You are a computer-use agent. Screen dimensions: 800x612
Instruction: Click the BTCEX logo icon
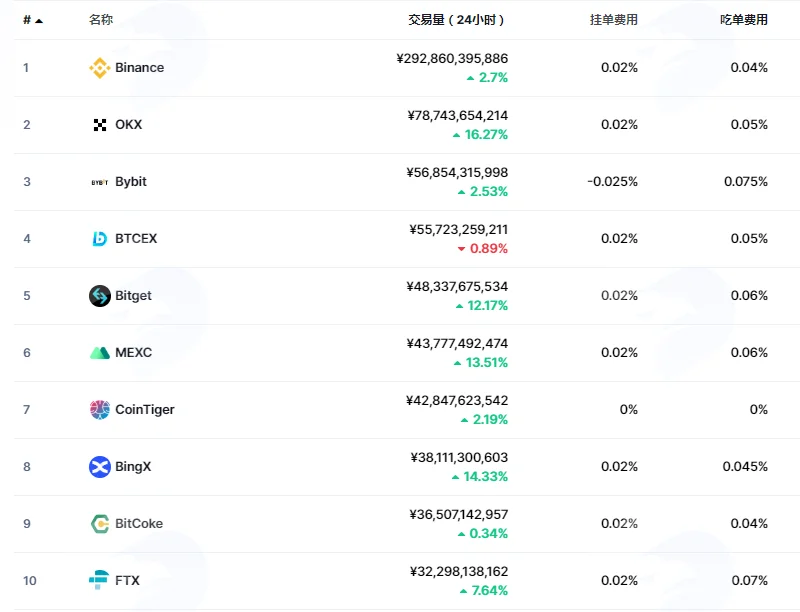point(99,239)
